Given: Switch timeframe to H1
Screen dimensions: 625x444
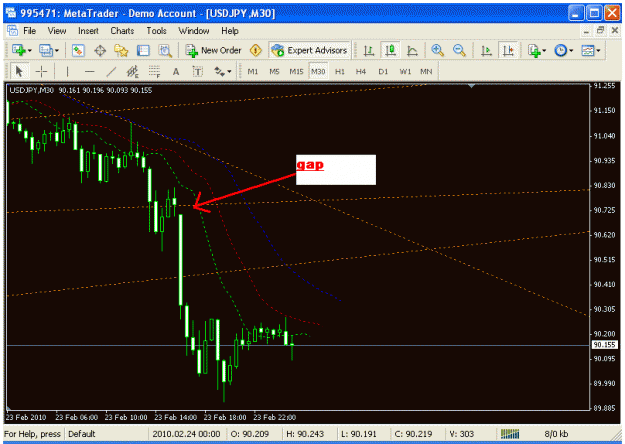Looking at the screenshot, I should (340, 72).
